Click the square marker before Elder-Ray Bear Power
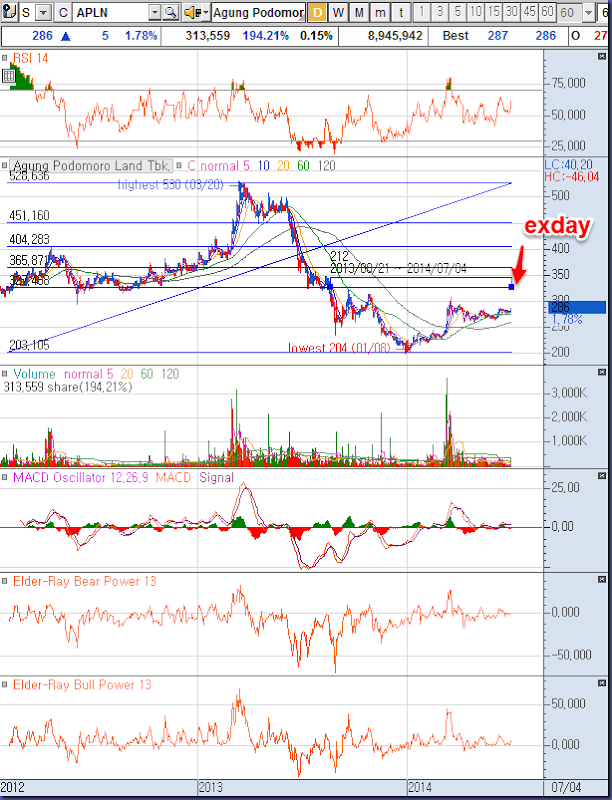 tap(5, 581)
